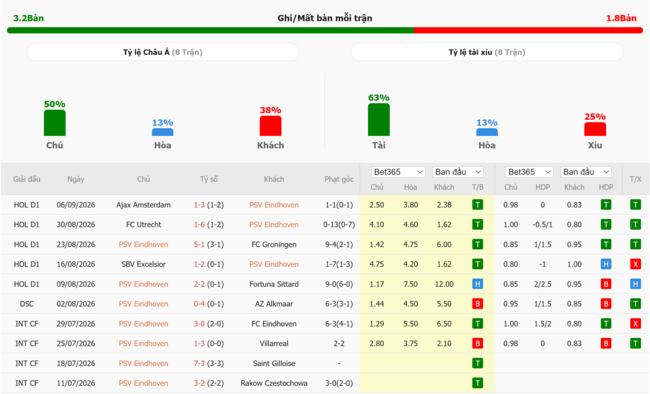Click red B result icon in AZ Alkmaar T/B column
Screen dimensions: 650x394
(478, 304)
